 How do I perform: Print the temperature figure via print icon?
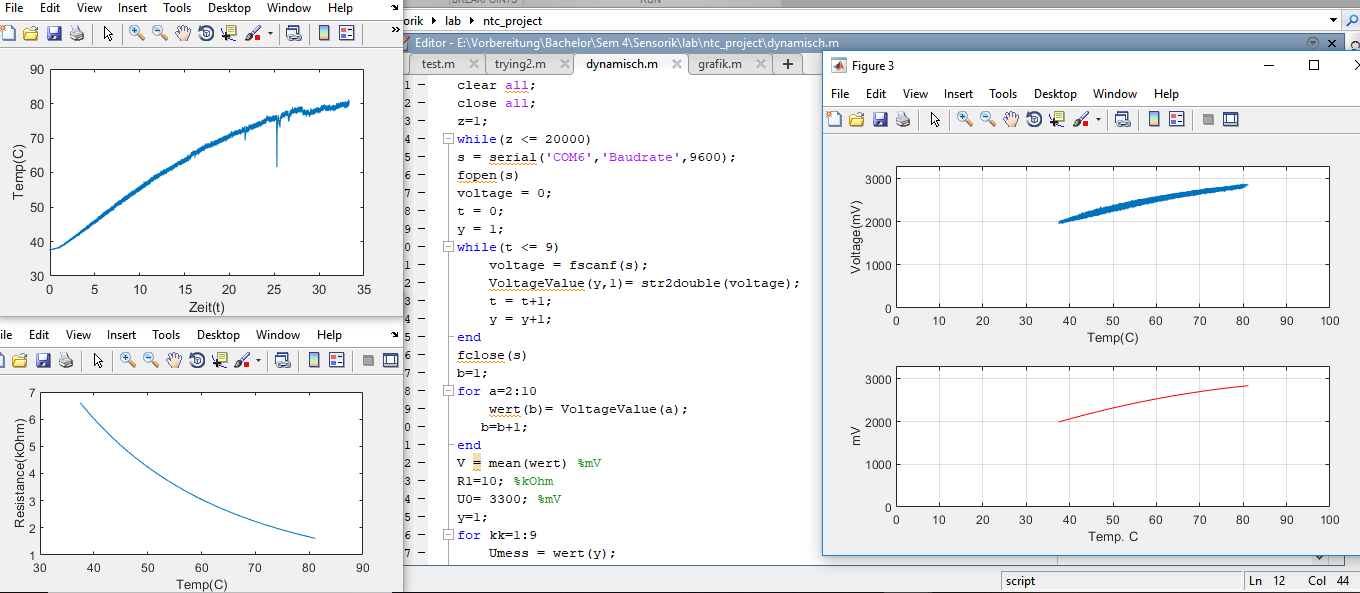76,33
